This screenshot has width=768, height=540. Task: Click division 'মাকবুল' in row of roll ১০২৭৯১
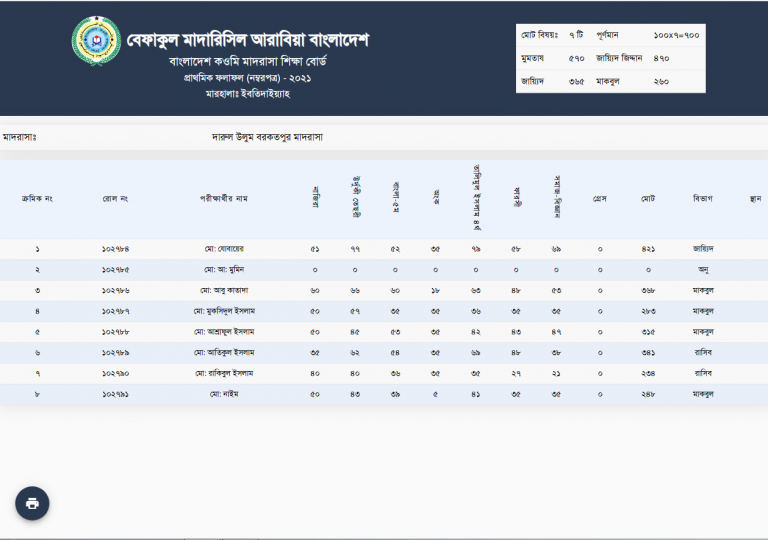(703, 394)
